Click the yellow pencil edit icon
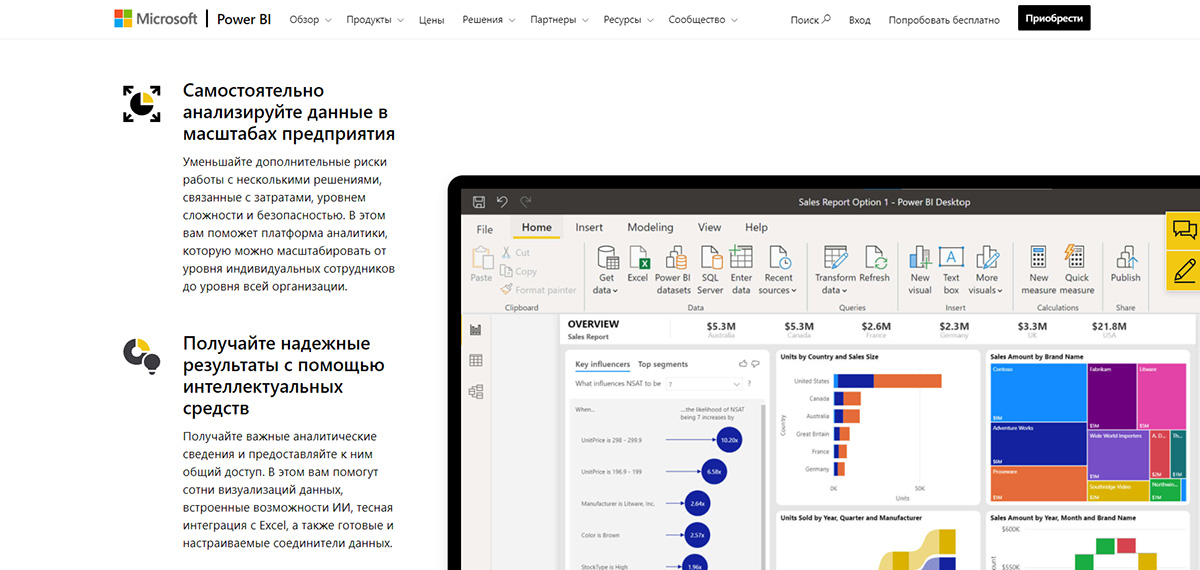Viewport: 1200px width, 570px height. pyautogui.click(x=1185, y=270)
